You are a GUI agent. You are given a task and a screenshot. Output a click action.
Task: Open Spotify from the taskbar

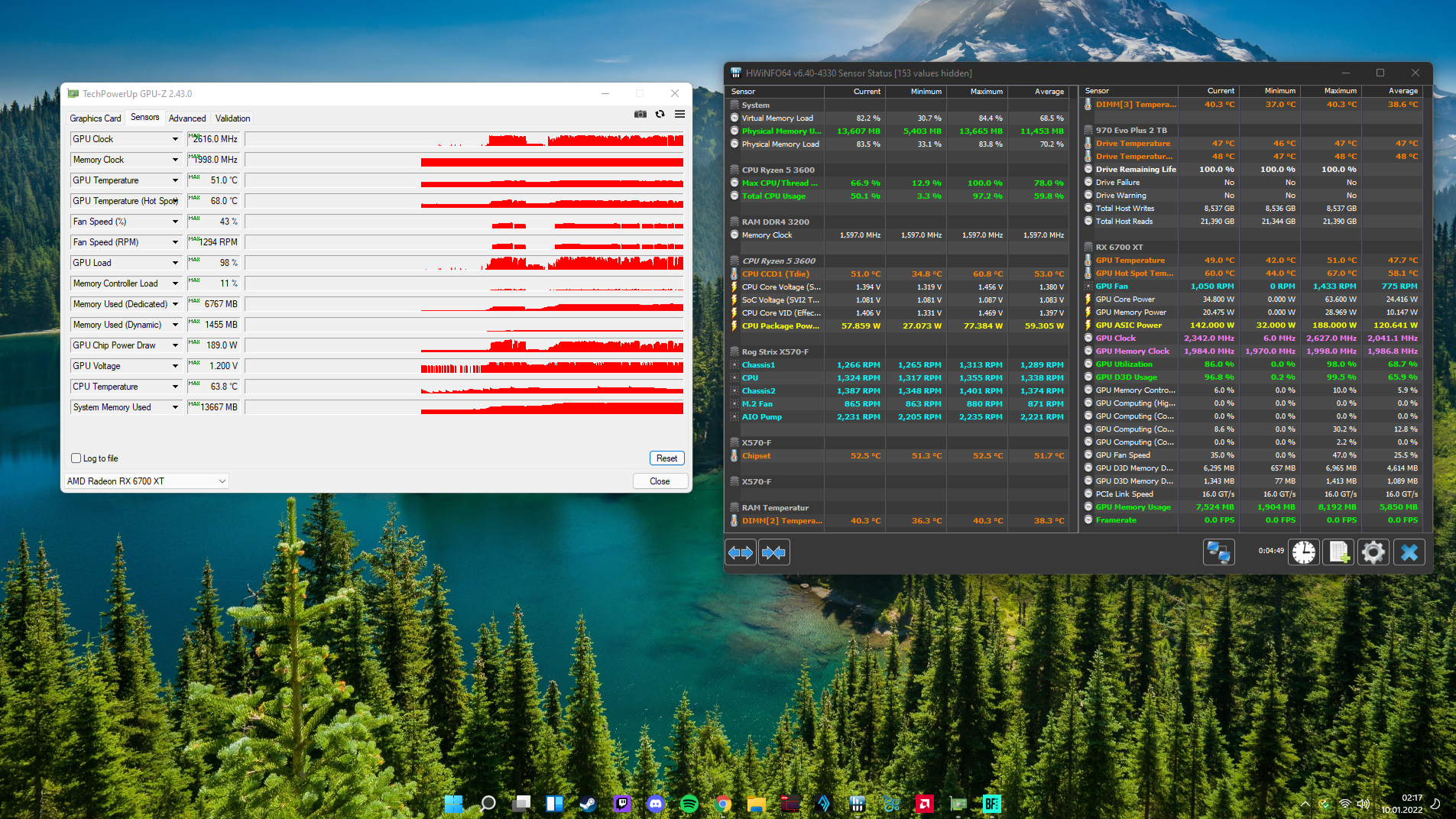[689, 803]
